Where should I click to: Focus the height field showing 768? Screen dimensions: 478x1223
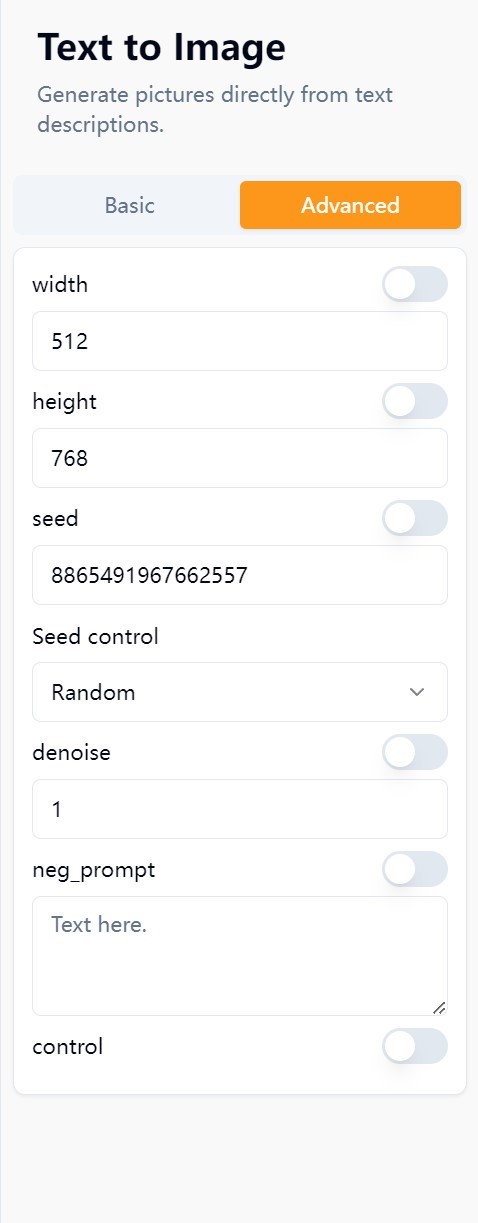coord(240,458)
